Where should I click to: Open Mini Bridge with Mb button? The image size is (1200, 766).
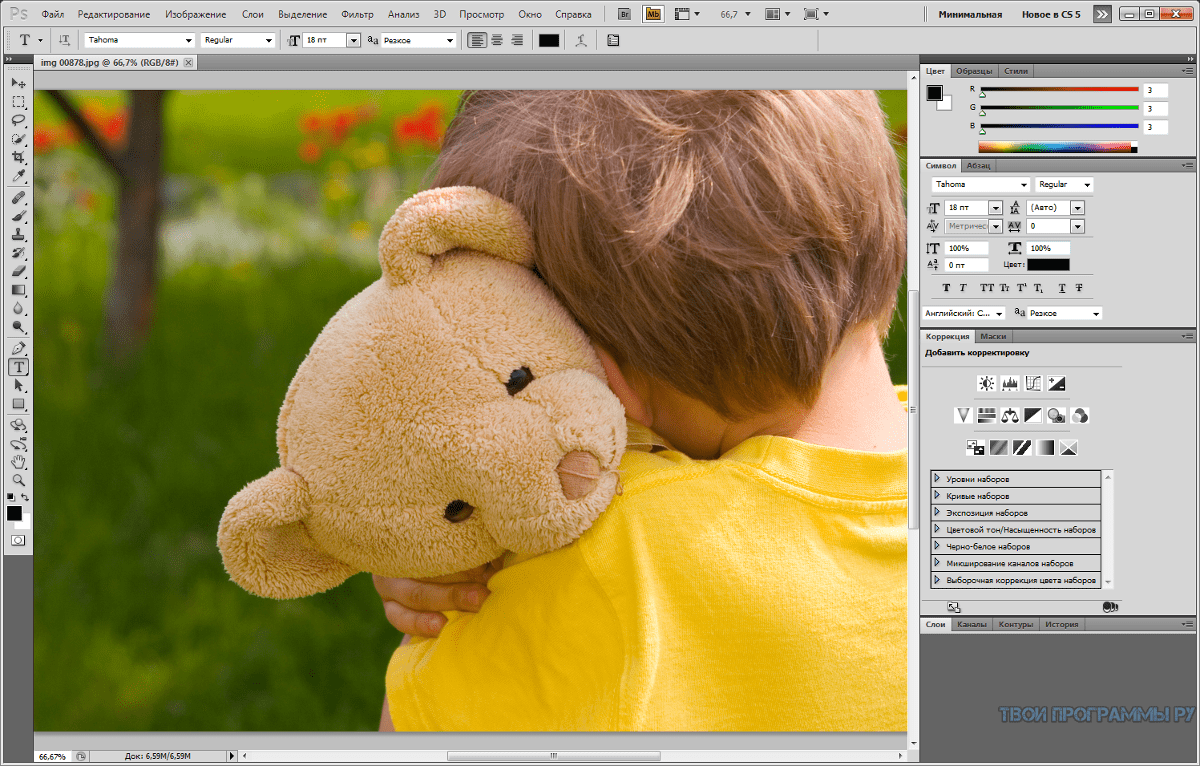coord(653,14)
